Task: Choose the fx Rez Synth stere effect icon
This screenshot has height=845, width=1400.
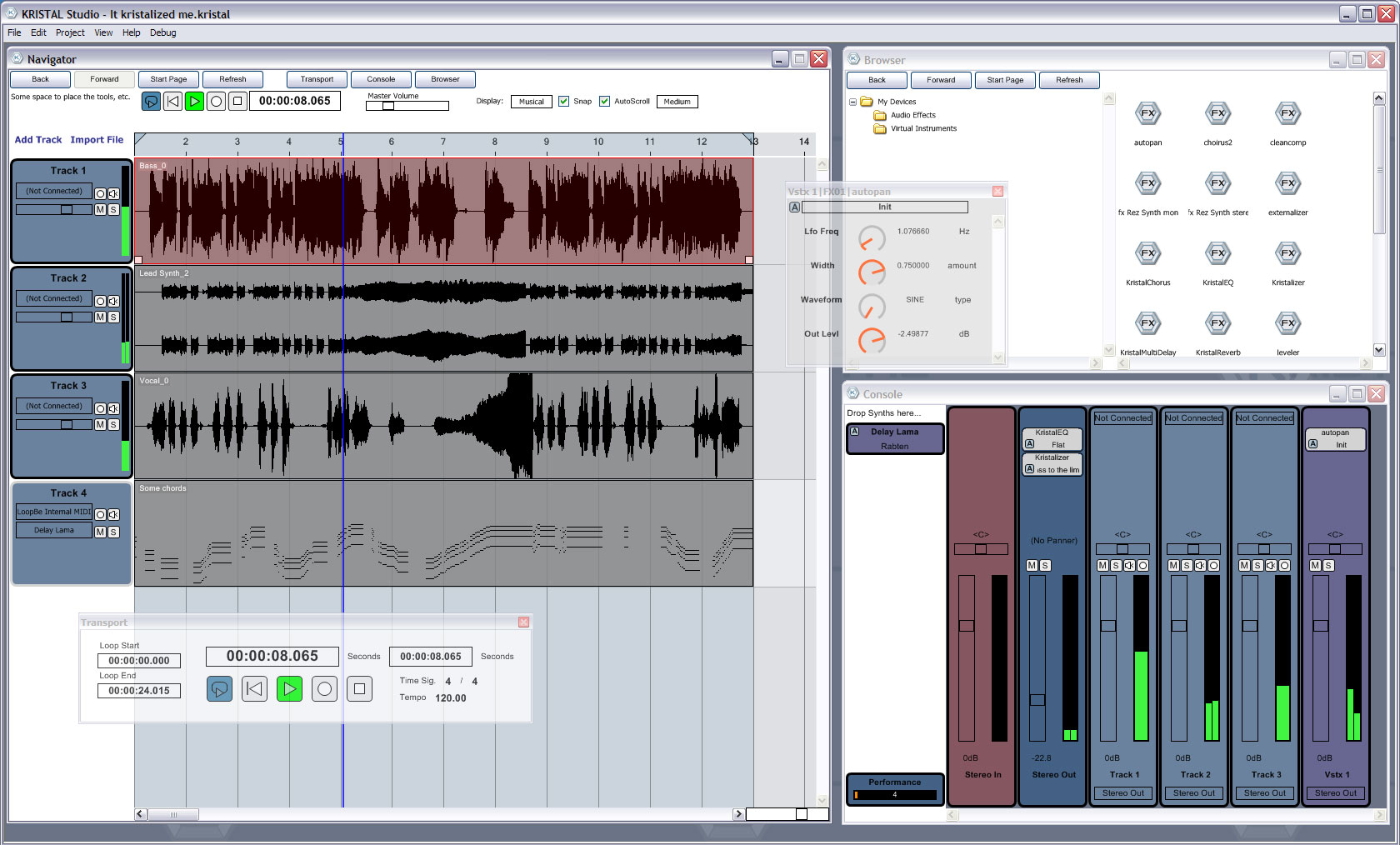Action: 1217,184
